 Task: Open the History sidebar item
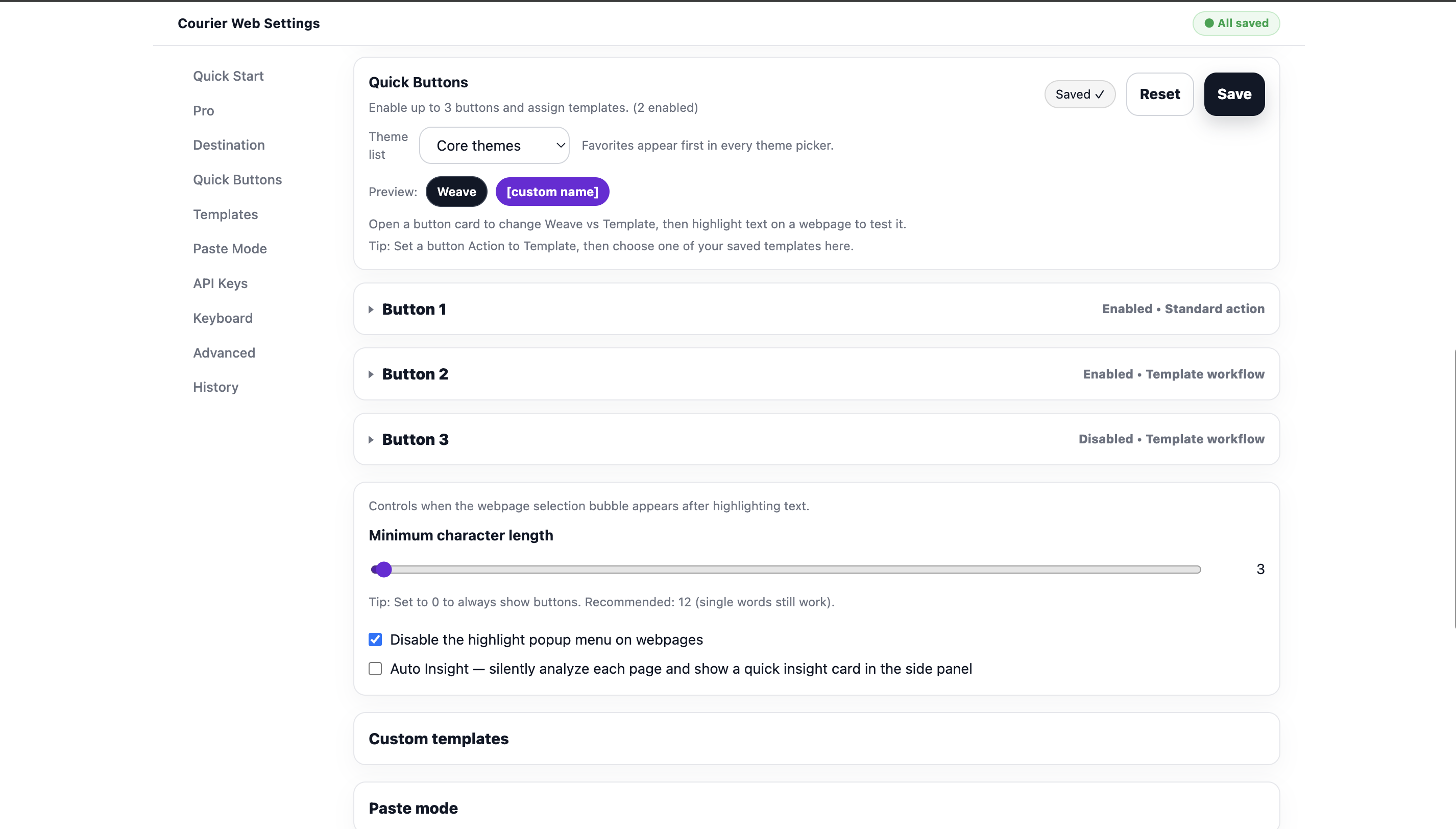[x=215, y=387]
